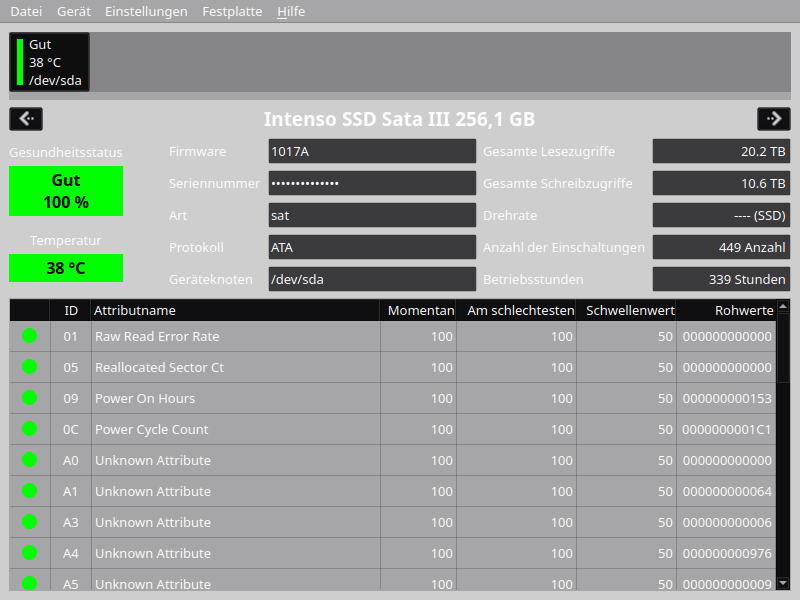
Task: Click the Protokoll field showing ATA
Action: [x=372, y=247]
